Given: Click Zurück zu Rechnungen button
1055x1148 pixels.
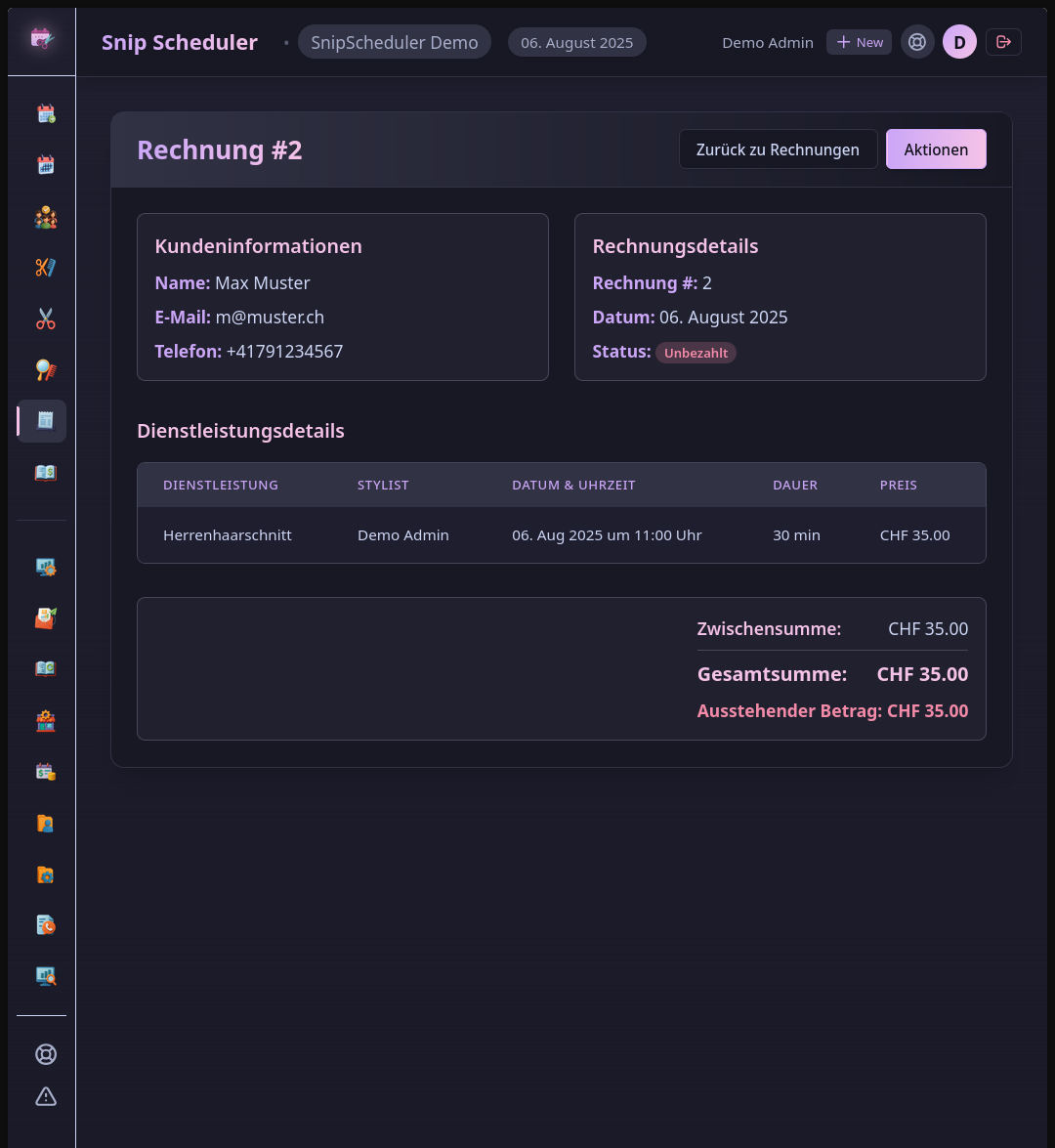Looking at the screenshot, I should pos(778,149).
